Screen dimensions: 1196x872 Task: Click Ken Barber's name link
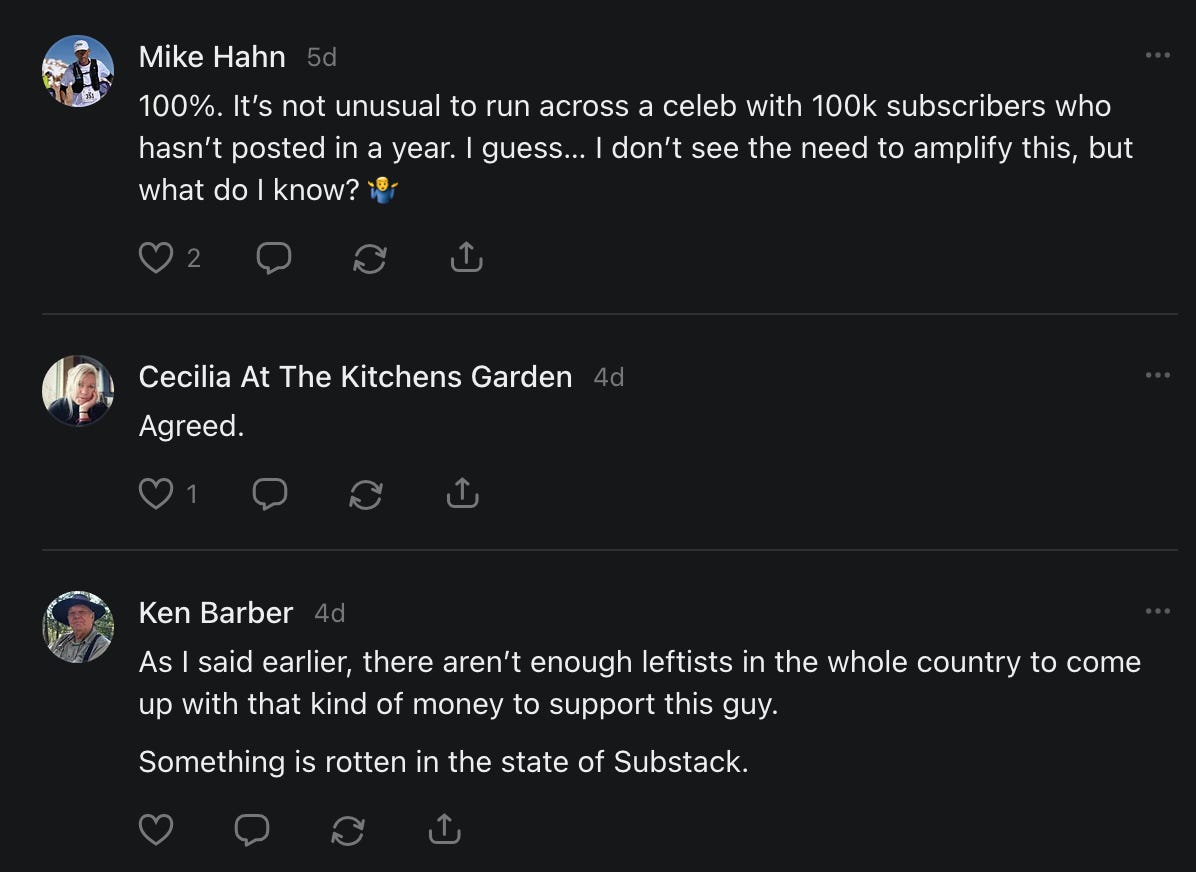(216, 613)
